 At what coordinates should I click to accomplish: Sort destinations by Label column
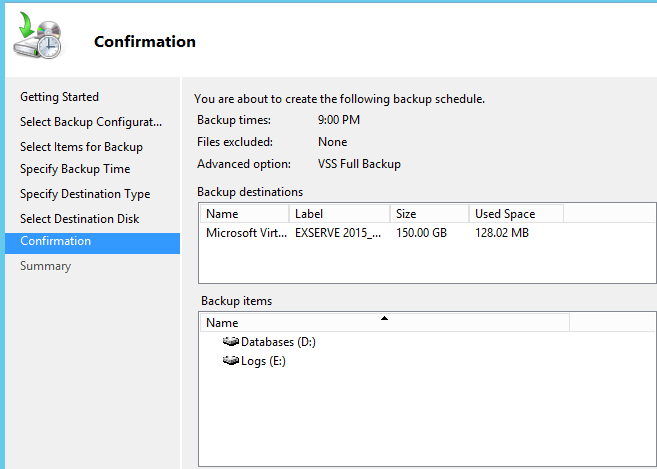[x=339, y=214]
